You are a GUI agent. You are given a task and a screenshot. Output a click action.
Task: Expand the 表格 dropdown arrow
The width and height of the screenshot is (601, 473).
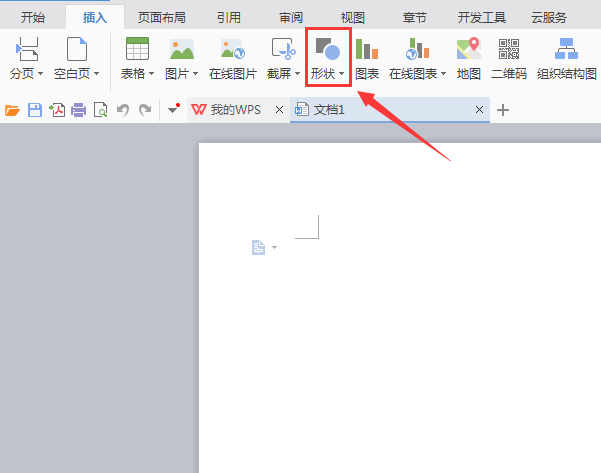click(151, 73)
